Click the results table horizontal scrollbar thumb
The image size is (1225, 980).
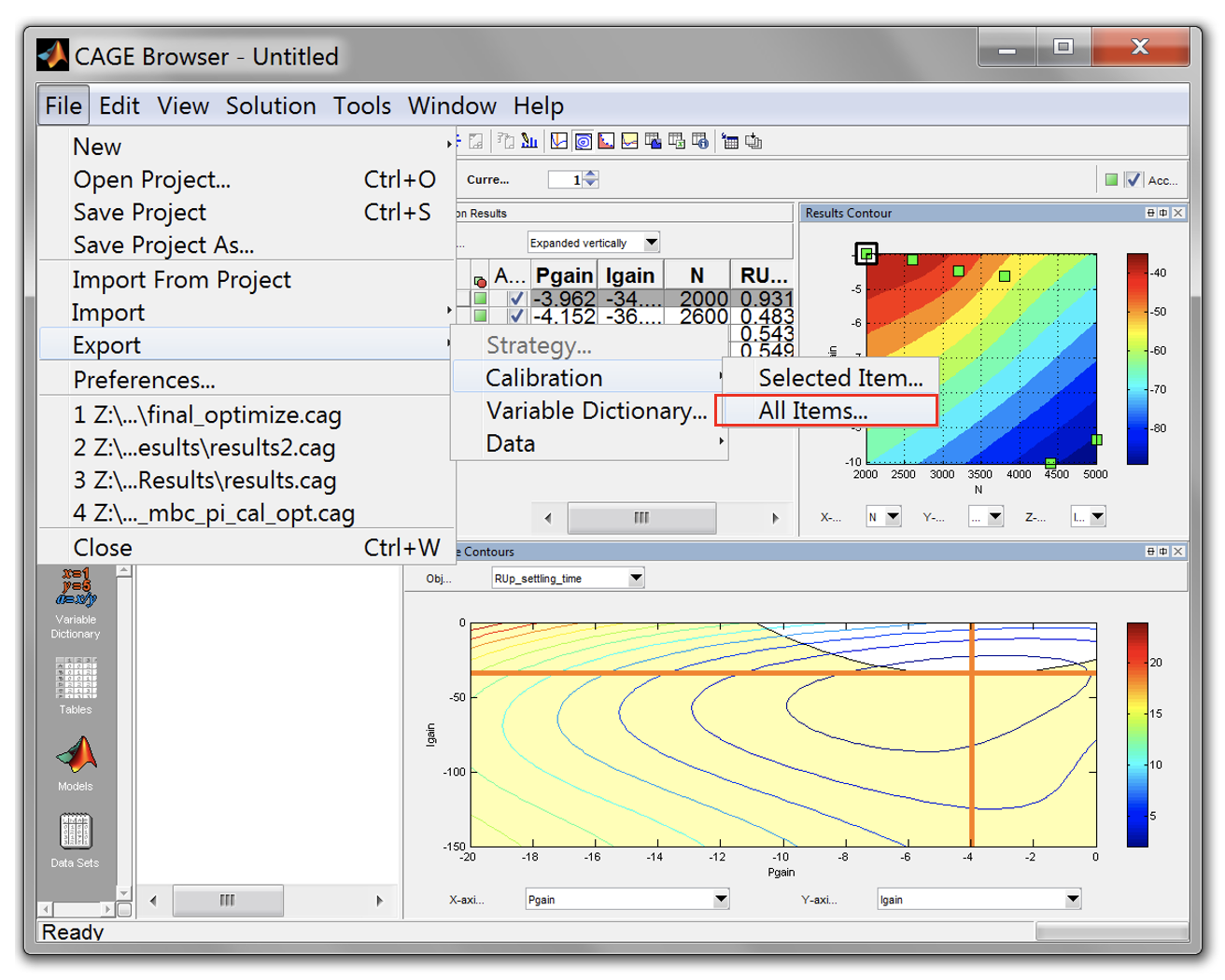(x=641, y=517)
